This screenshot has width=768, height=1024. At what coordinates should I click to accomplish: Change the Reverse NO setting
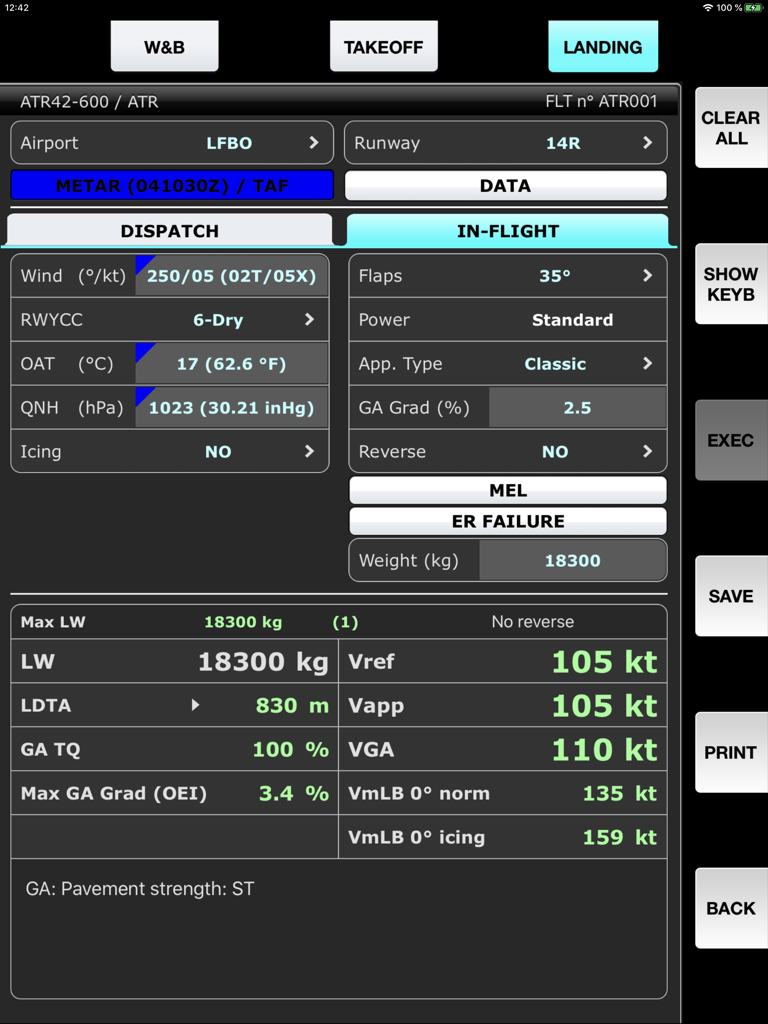pos(508,451)
